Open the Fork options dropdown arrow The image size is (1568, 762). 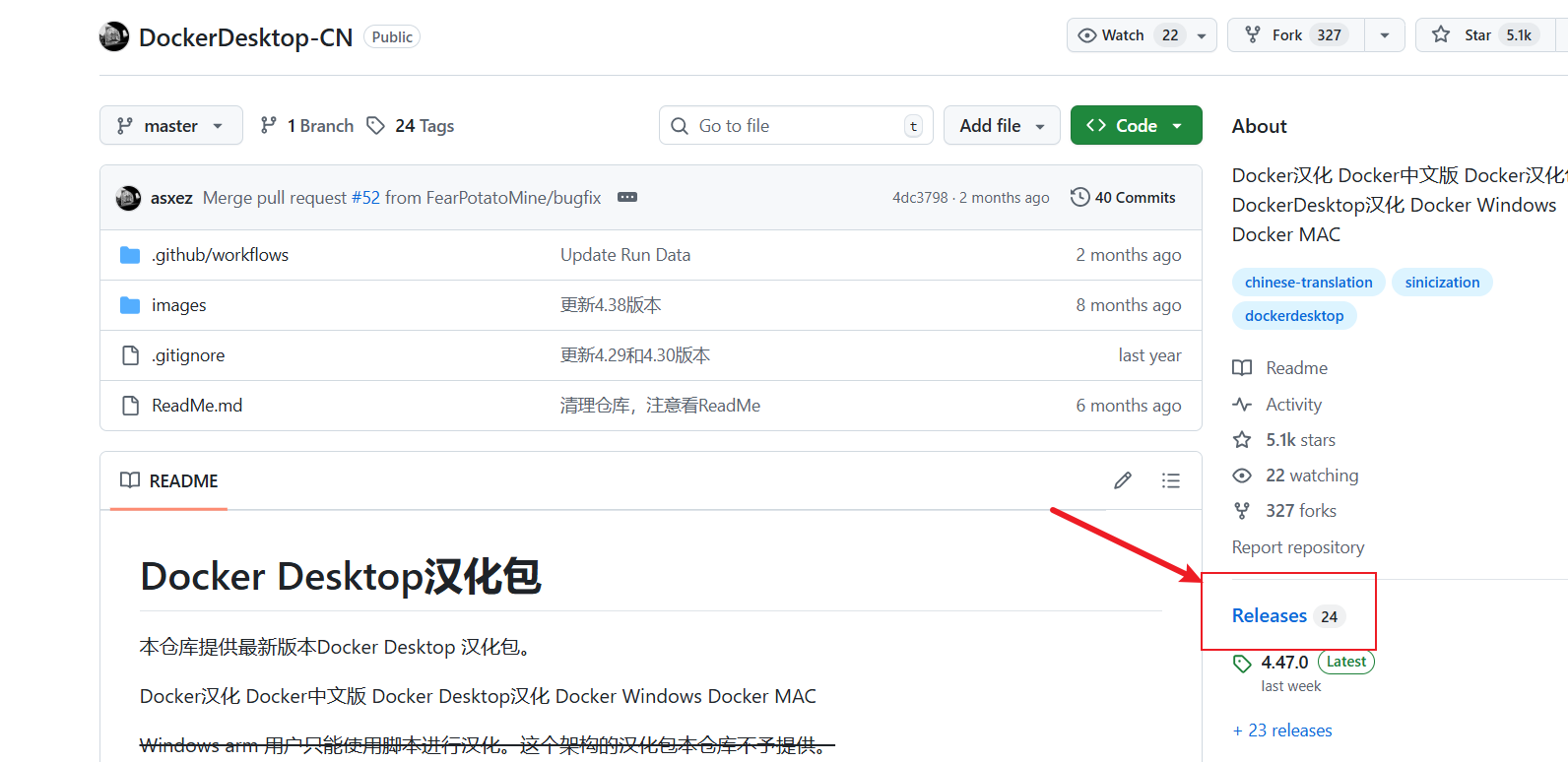pos(1385,35)
